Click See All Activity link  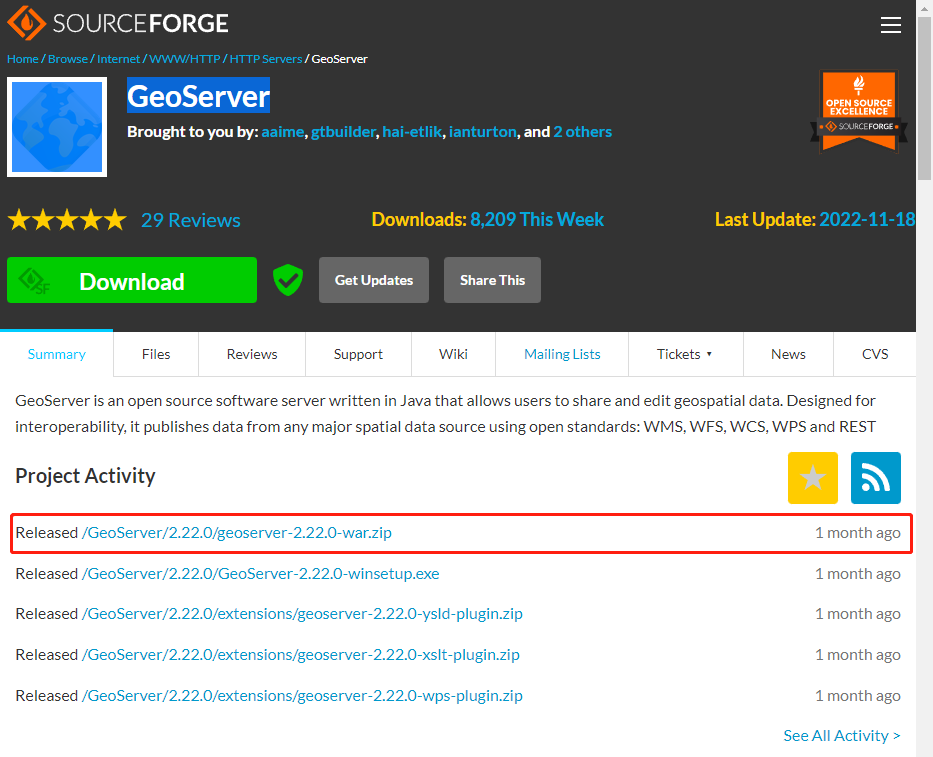(841, 736)
